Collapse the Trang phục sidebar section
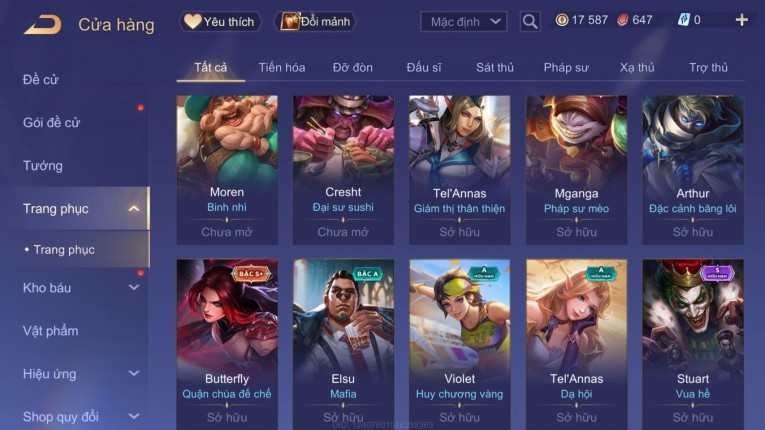Screen dimensions: 765x430 point(134,209)
